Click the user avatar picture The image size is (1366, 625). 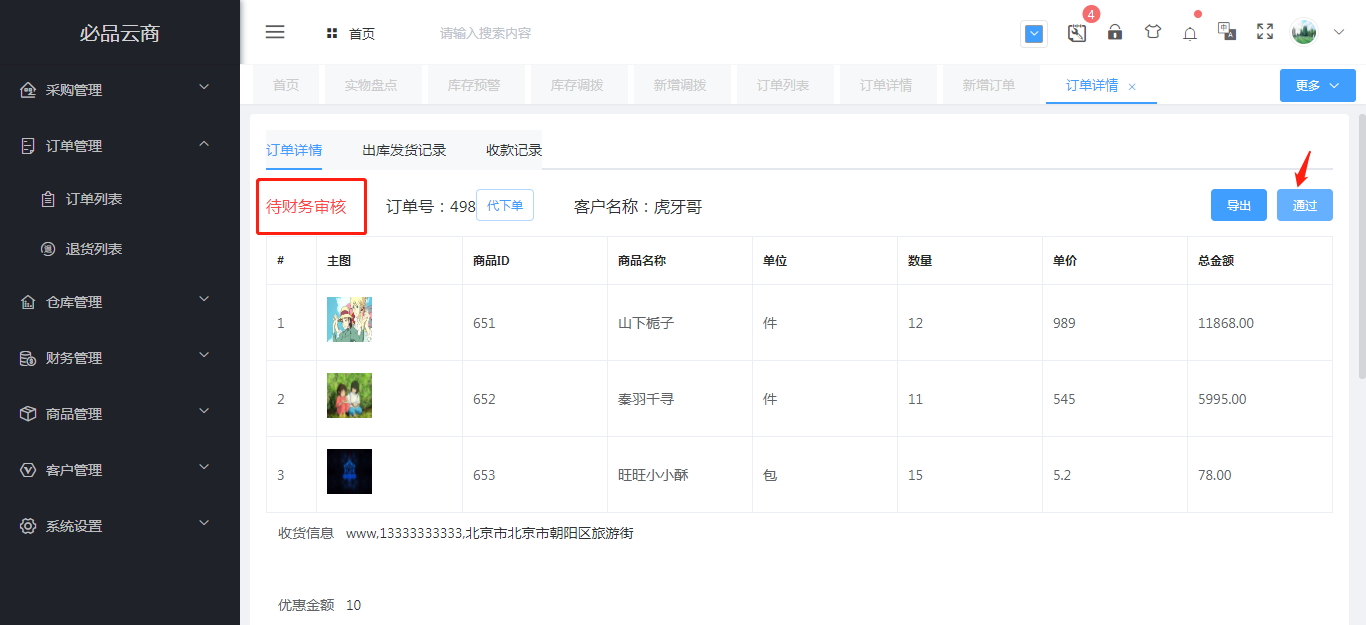pyautogui.click(x=1304, y=32)
